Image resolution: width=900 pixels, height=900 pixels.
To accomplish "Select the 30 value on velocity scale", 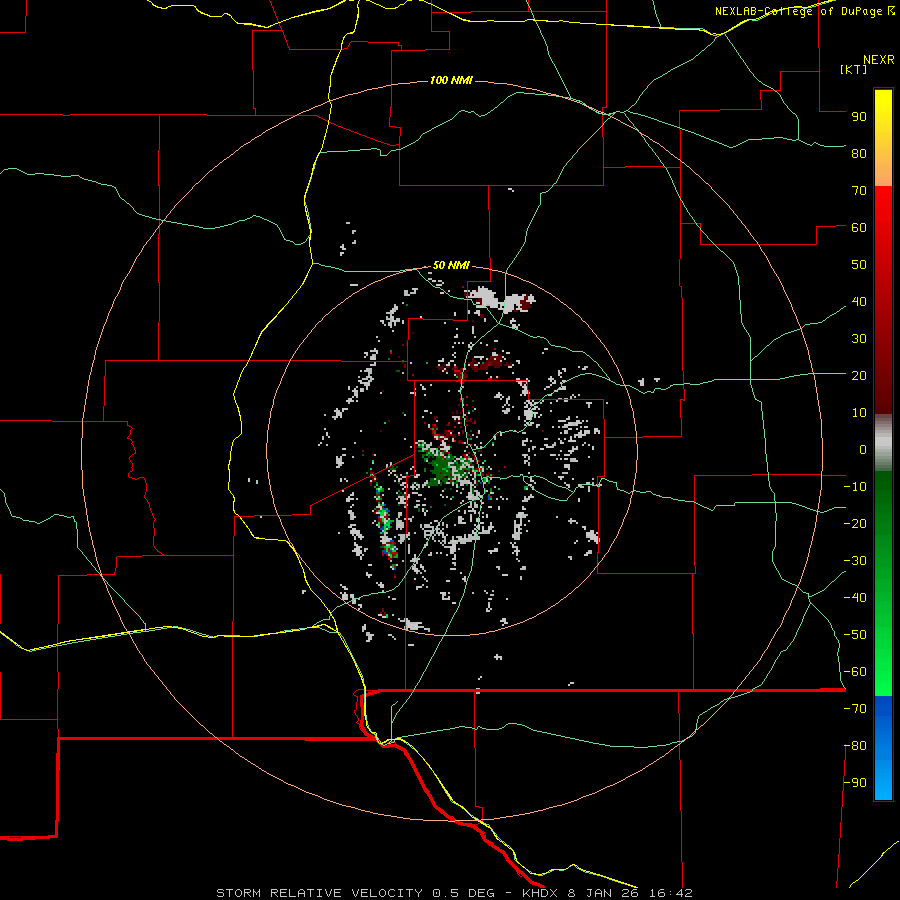I will point(859,339).
